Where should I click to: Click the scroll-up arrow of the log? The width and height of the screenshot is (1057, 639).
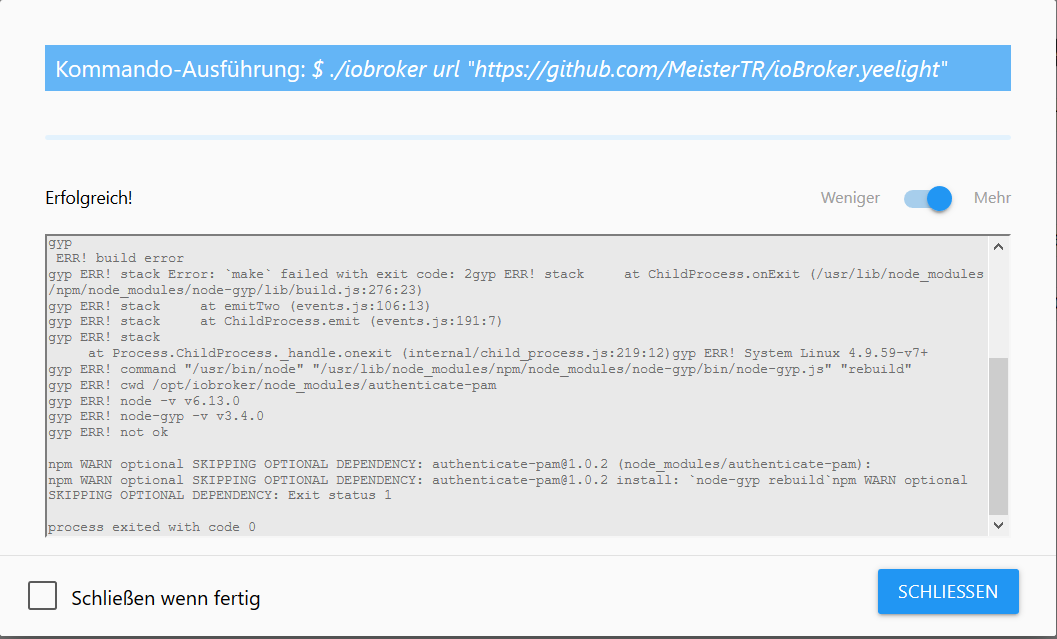998,247
